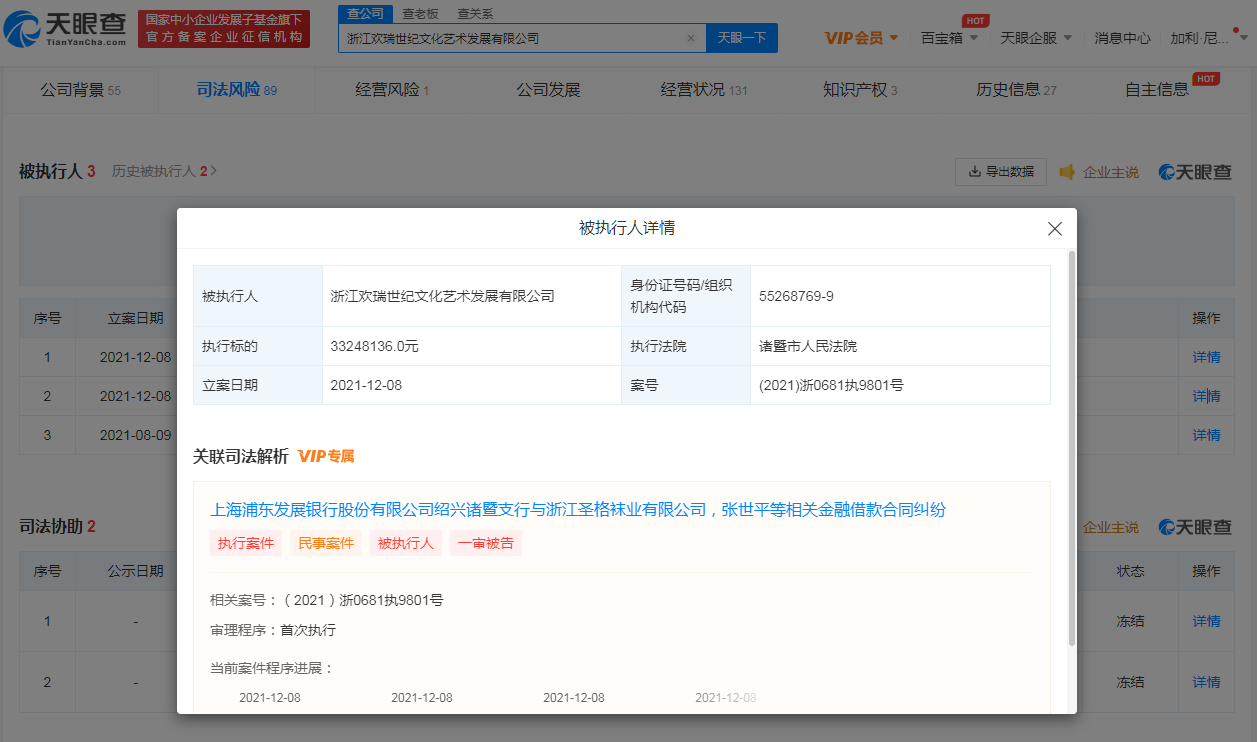Select the 公司背景 tab
Image resolution: width=1257 pixels, height=742 pixels.
point(80,90)
